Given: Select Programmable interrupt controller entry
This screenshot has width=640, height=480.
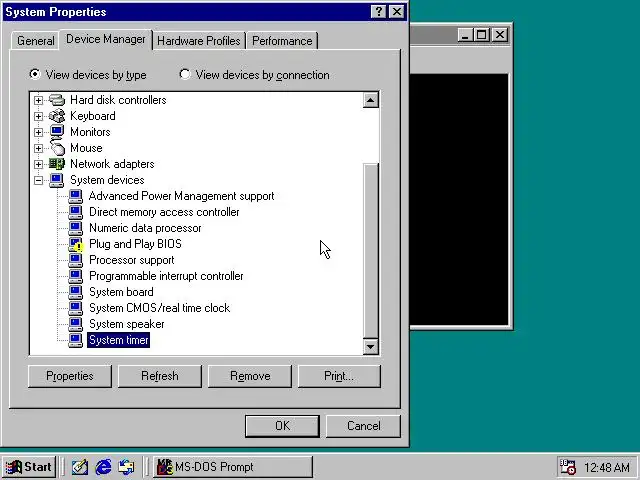Looking at the screenshot, I should pos(166,276).
